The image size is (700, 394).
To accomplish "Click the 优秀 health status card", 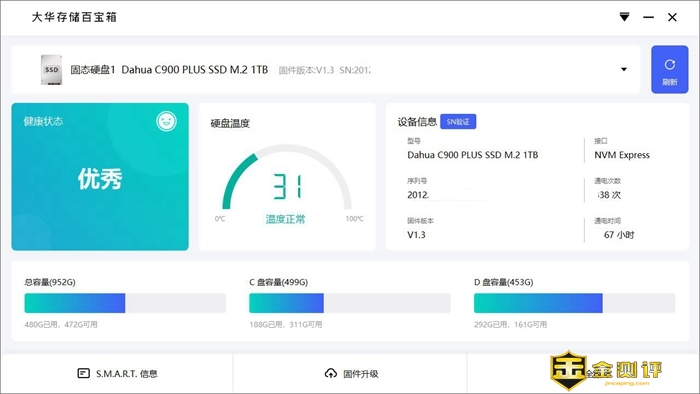I will [x=100, y=177].
